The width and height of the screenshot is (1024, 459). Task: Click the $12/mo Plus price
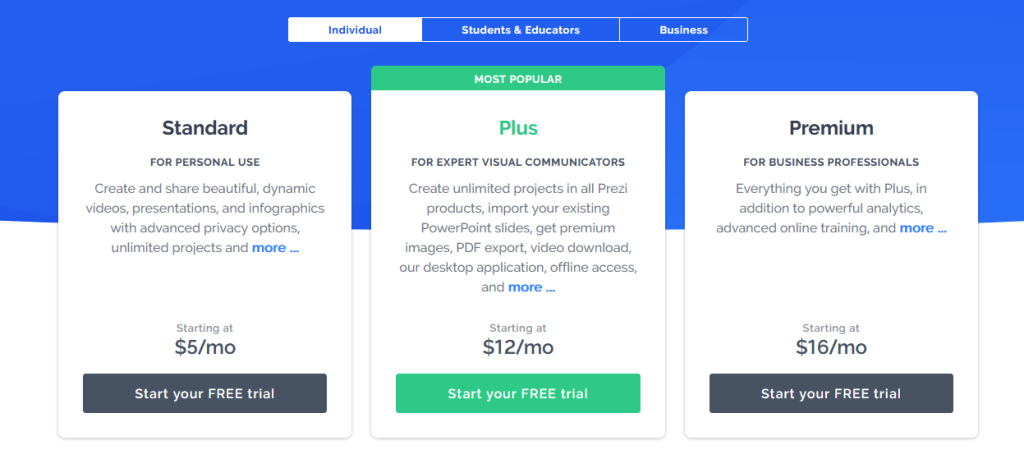click(518, 347)
